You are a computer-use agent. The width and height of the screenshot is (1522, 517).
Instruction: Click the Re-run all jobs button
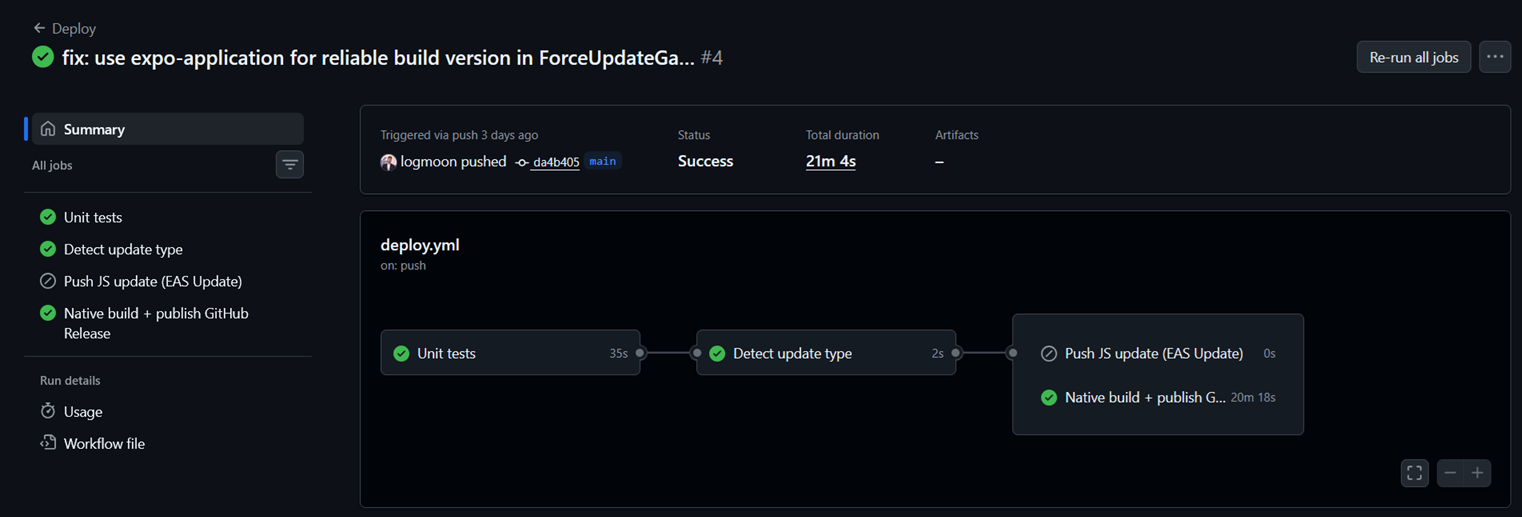click(1414, 57)
